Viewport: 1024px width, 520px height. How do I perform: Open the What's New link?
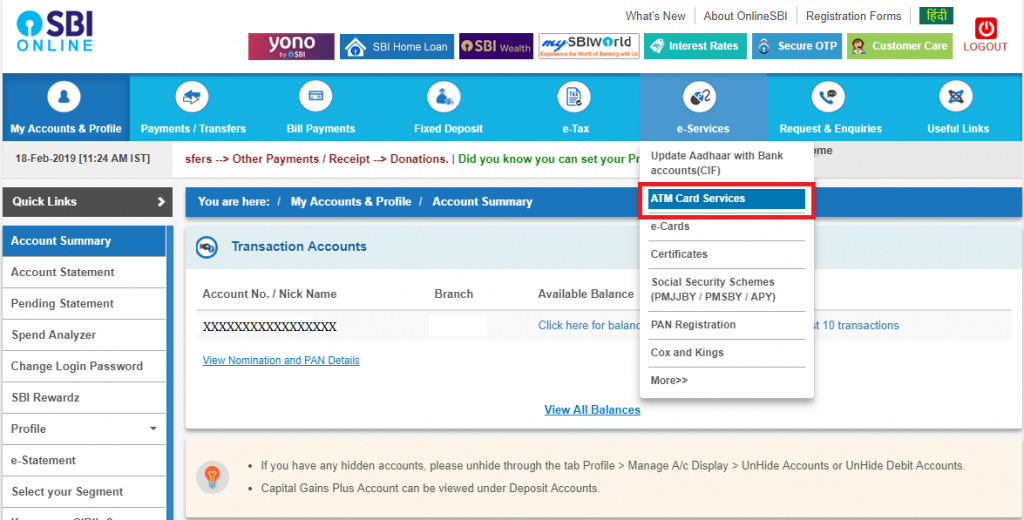tap(655, 16)
